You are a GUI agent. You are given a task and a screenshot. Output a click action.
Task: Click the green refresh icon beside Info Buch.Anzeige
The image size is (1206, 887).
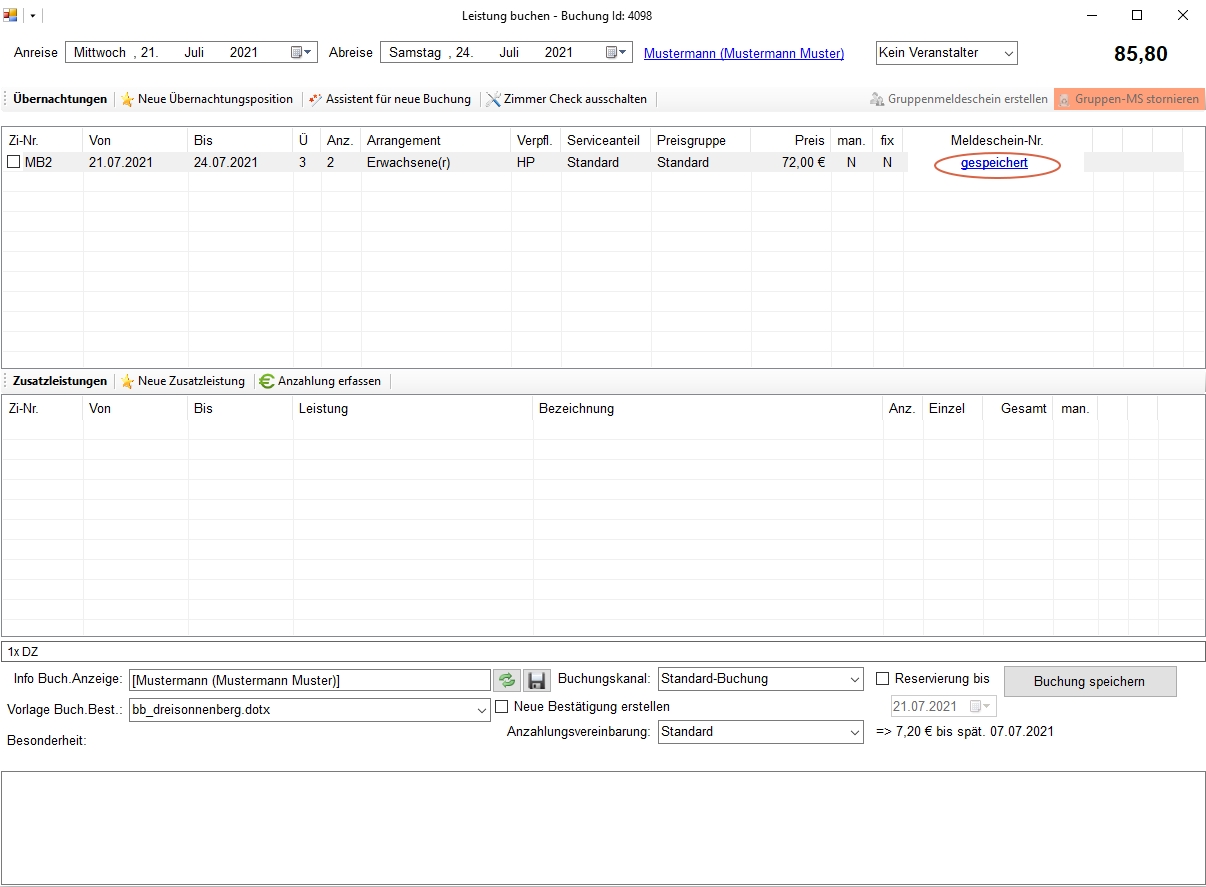(507, 680)
